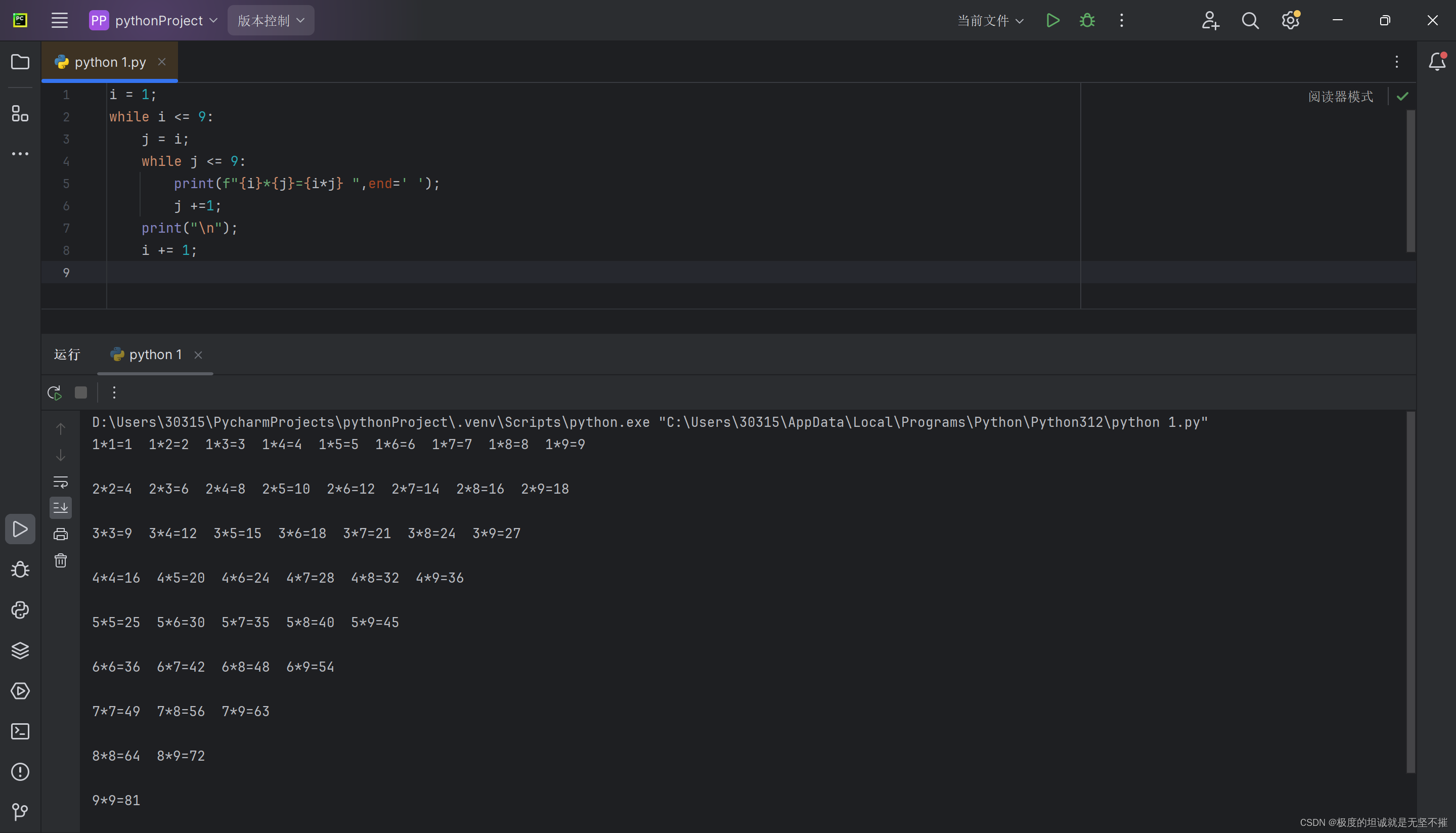Open the 当前文件 run configuration dropdown
Image resolution: width=1456 pixels, height=833 pixels.
990,20
